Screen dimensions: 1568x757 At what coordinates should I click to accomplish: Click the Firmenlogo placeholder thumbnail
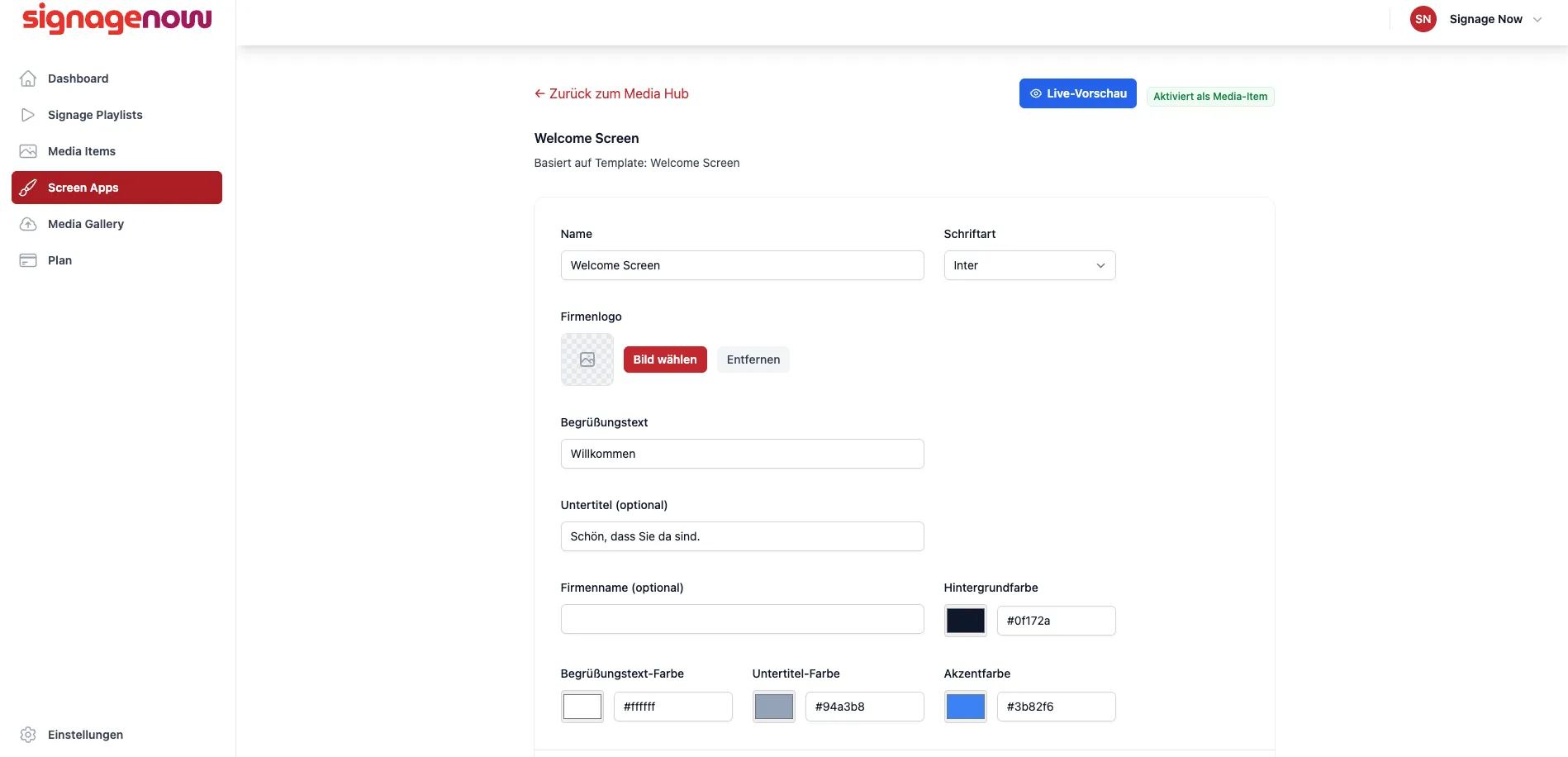click(587, 359)
